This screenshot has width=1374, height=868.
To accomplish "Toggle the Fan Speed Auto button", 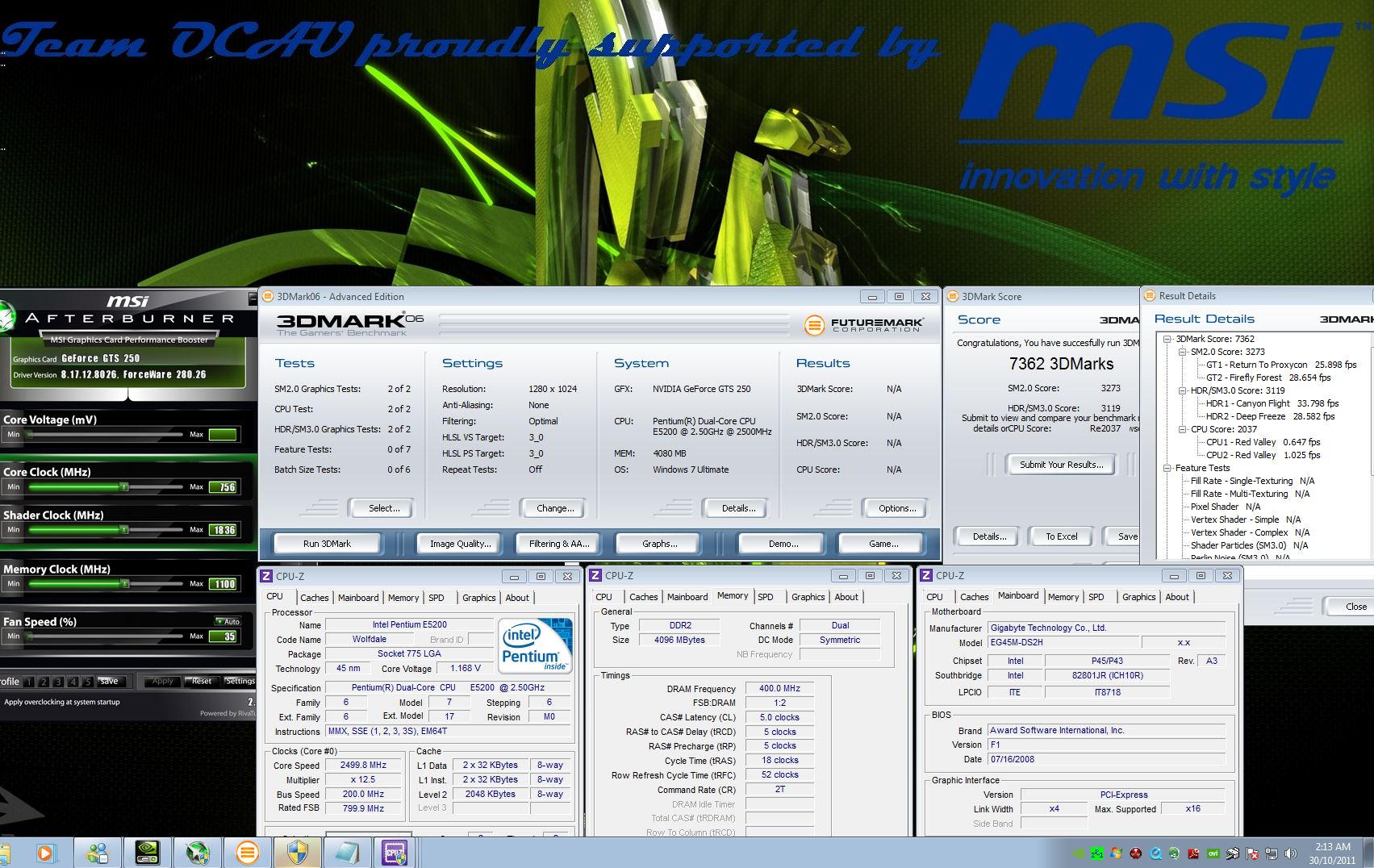I will [x=228, y=621].
